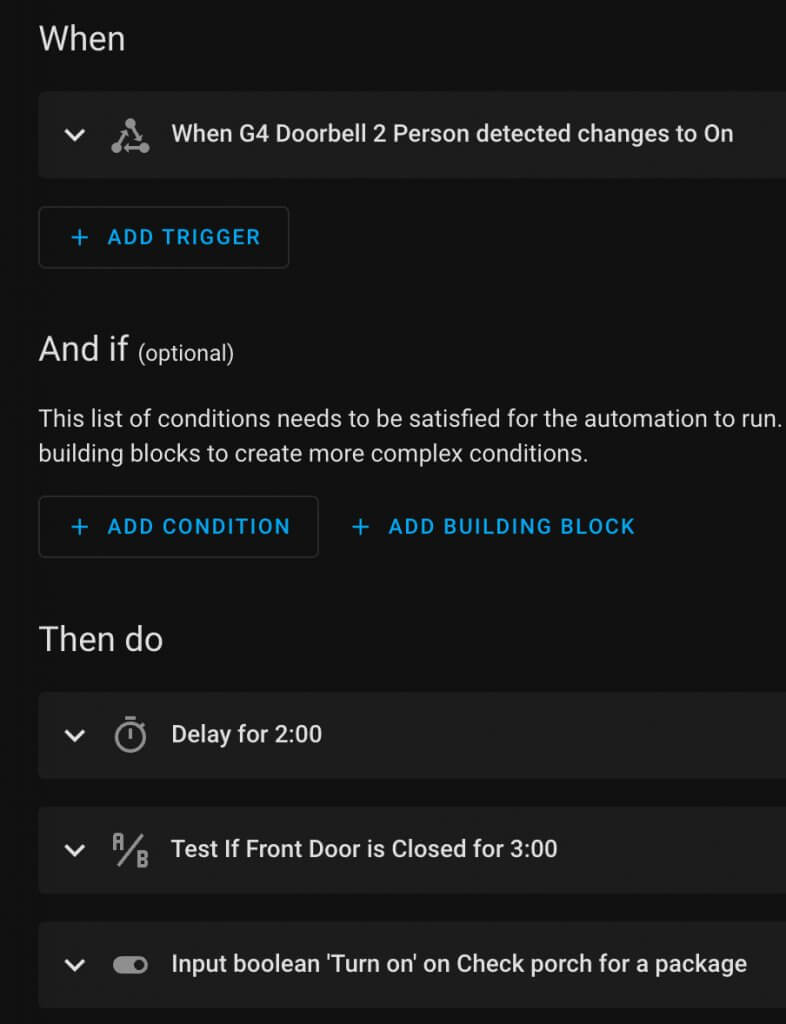Click the switch icon on the Input boolean action
The height and width of the screenshot is (1024, 786).
[130, 965]
